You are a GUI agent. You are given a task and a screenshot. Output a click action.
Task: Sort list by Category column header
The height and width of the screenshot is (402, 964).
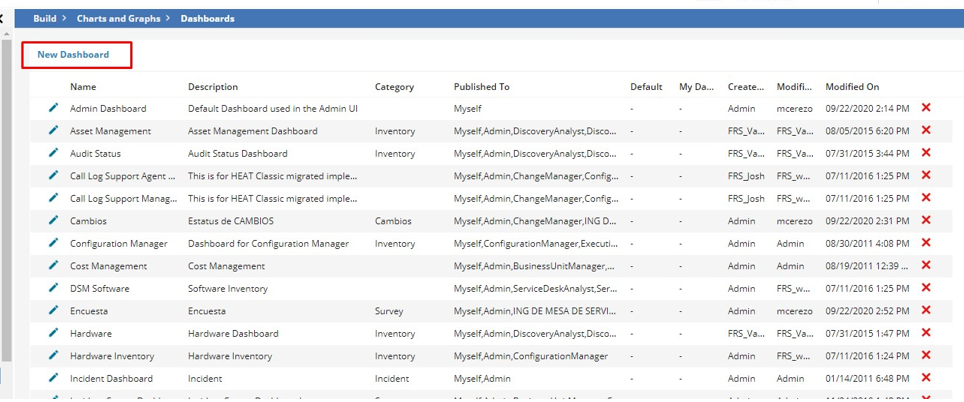point(394,87)
